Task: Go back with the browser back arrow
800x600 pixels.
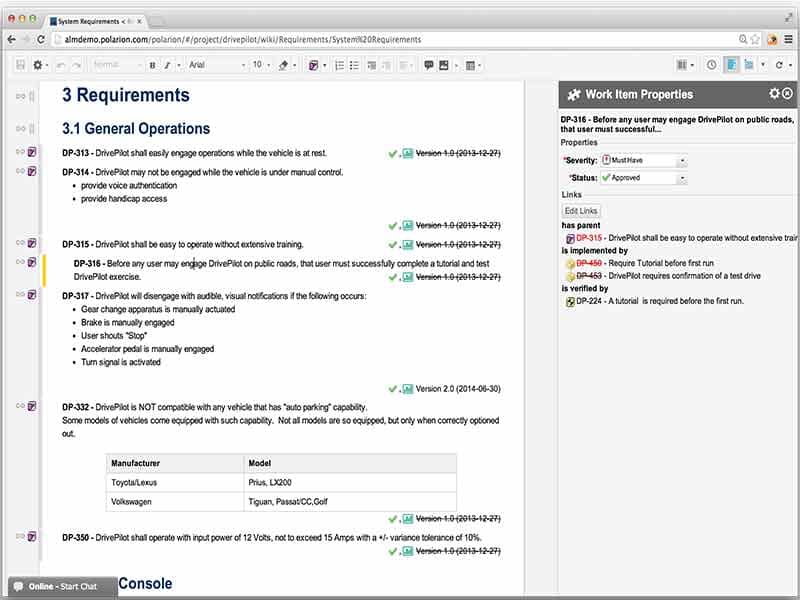Action: [x=12, y=39]
